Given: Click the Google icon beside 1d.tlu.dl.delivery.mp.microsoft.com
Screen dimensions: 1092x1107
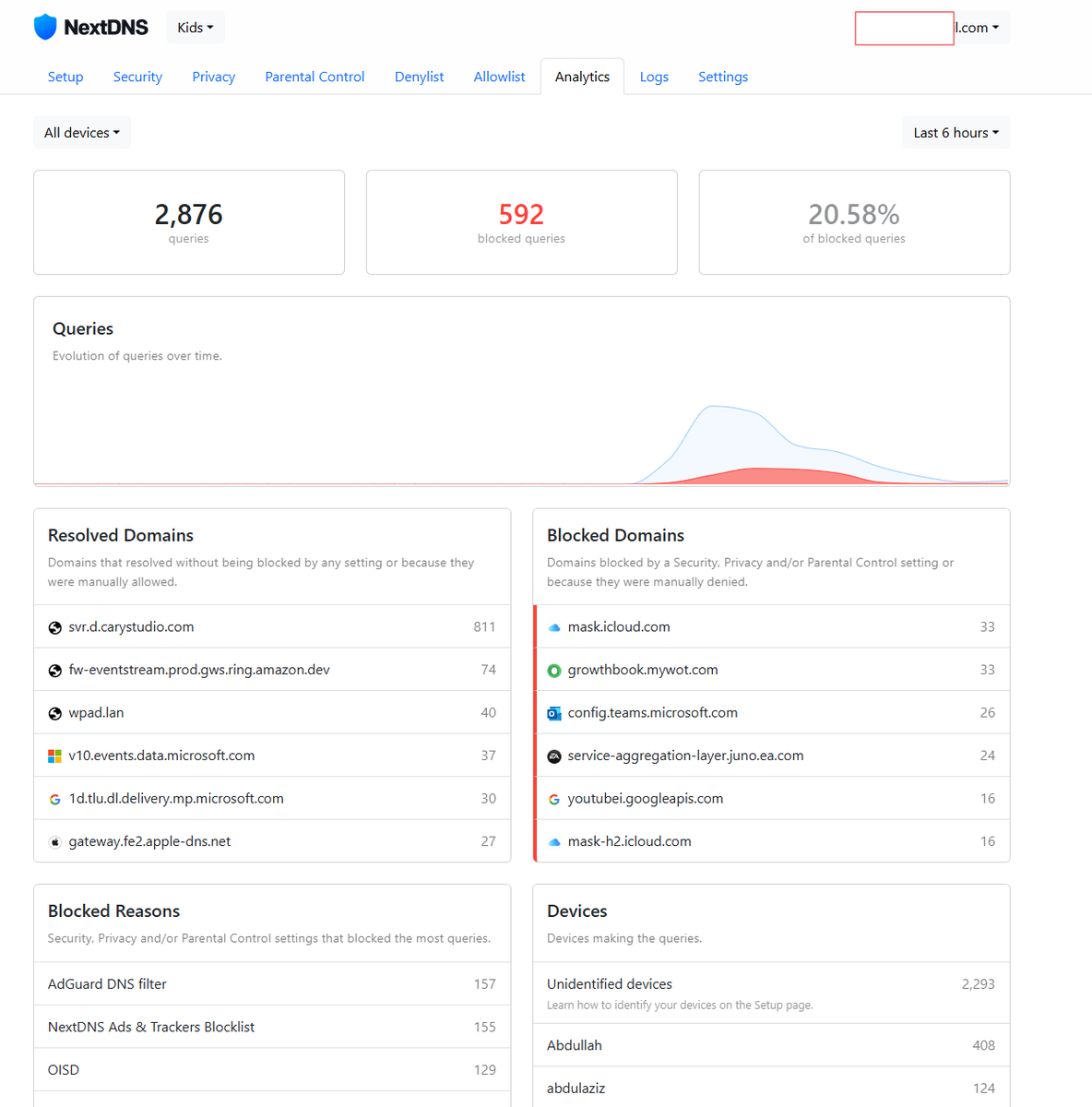Looking at the screenshot, I should click(55, 799).
